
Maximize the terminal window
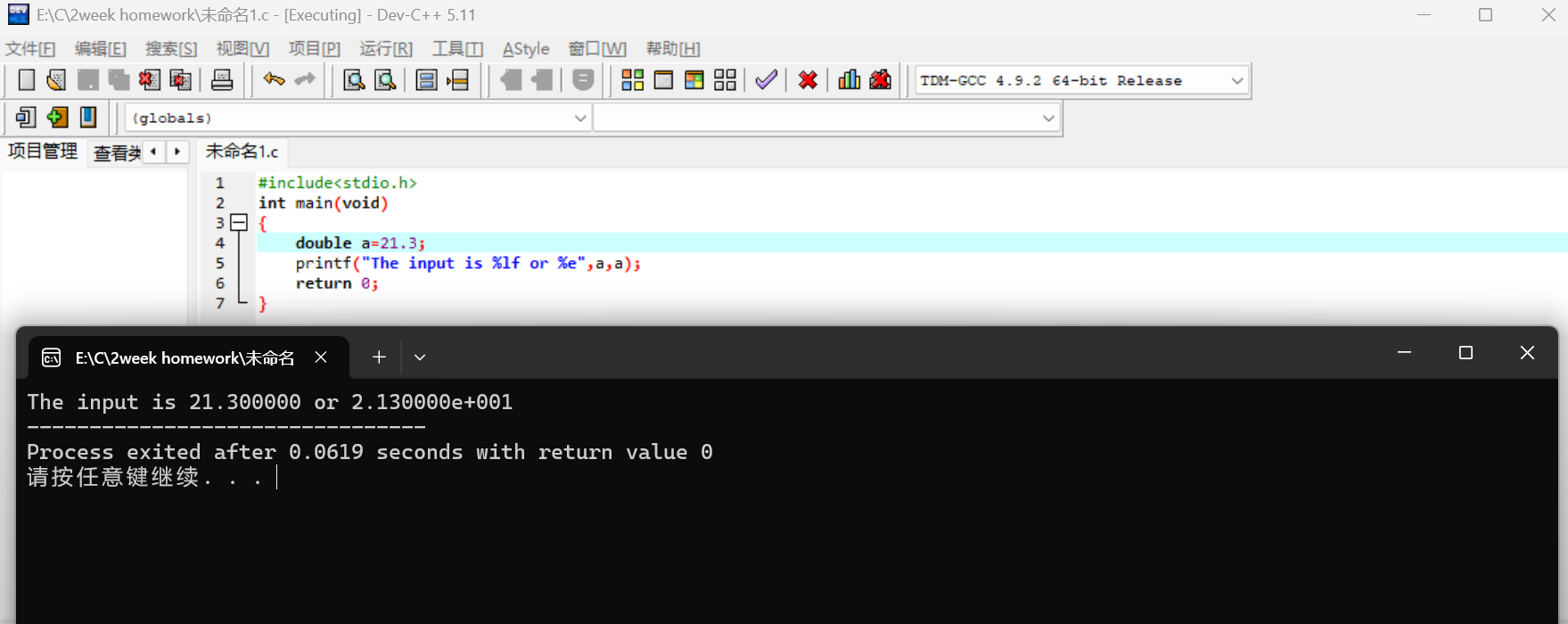click(1465, 353)
